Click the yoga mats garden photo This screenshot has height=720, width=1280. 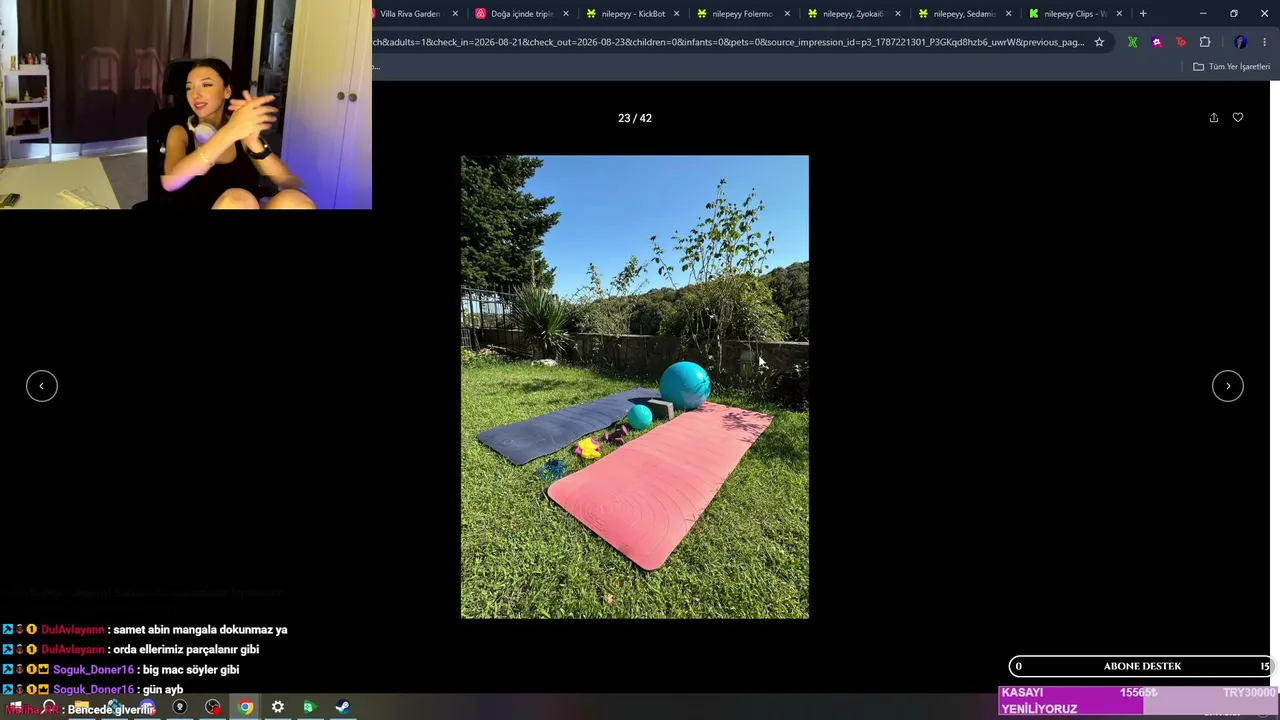tap(635, 387)
